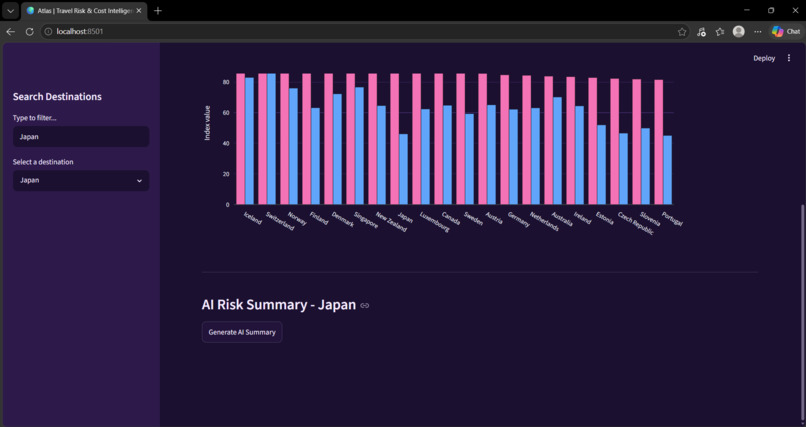The height and width of the screenshot is (427, 806).
Task: Click the Singapore axis label
Action: [366, 220]
